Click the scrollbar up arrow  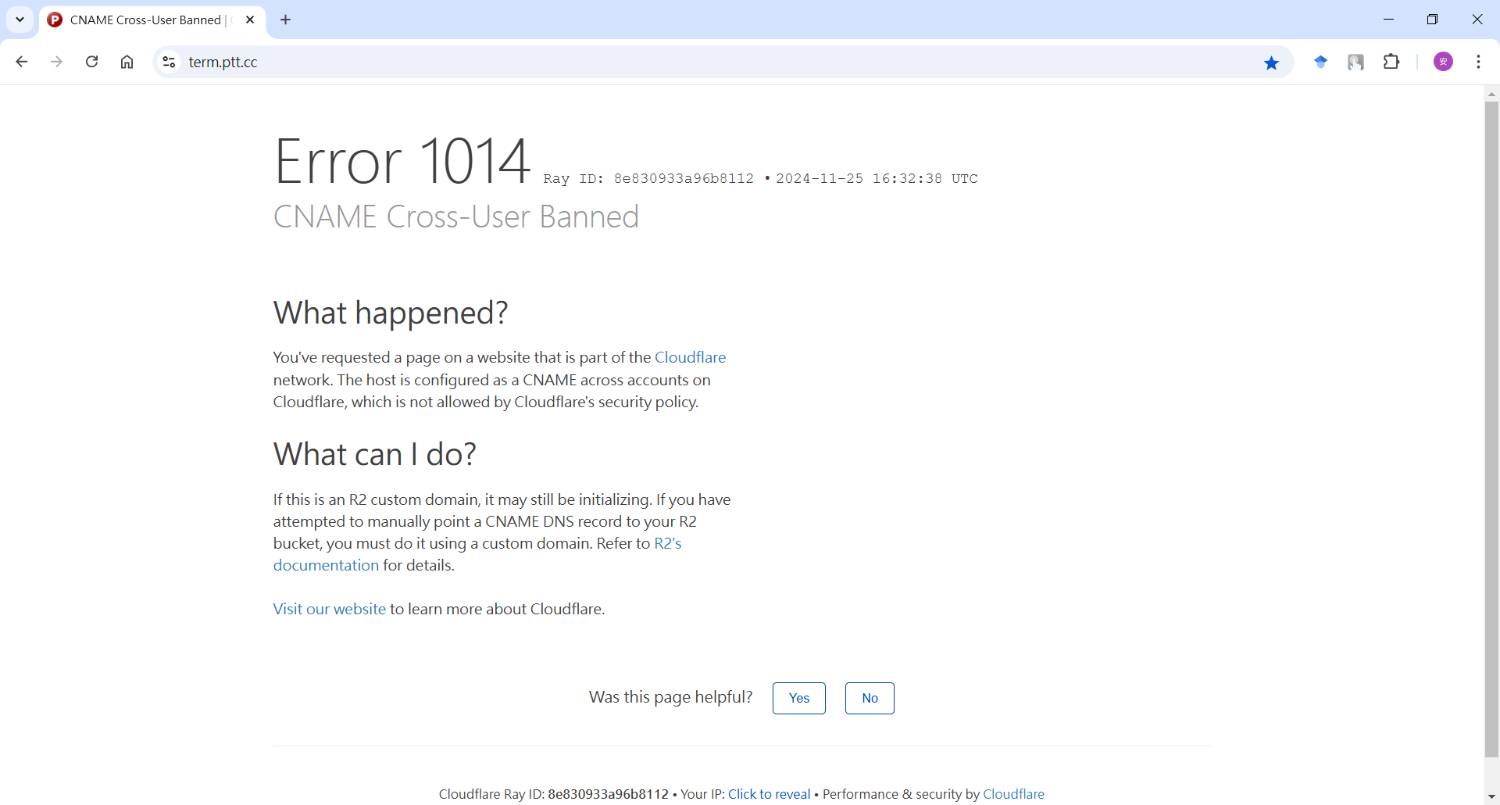(x=1492, y=94)
